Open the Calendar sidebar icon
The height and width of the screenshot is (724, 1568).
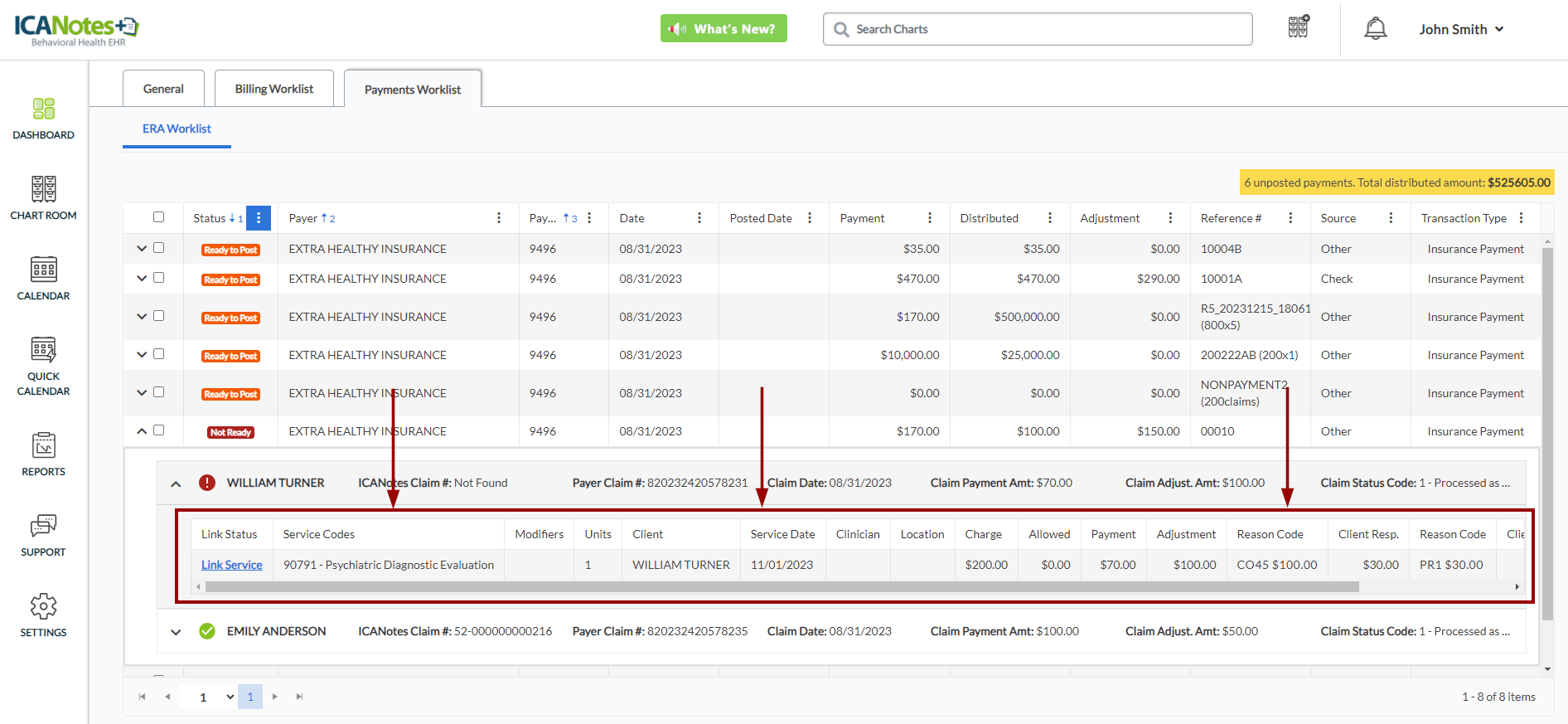tap(43, 270)
